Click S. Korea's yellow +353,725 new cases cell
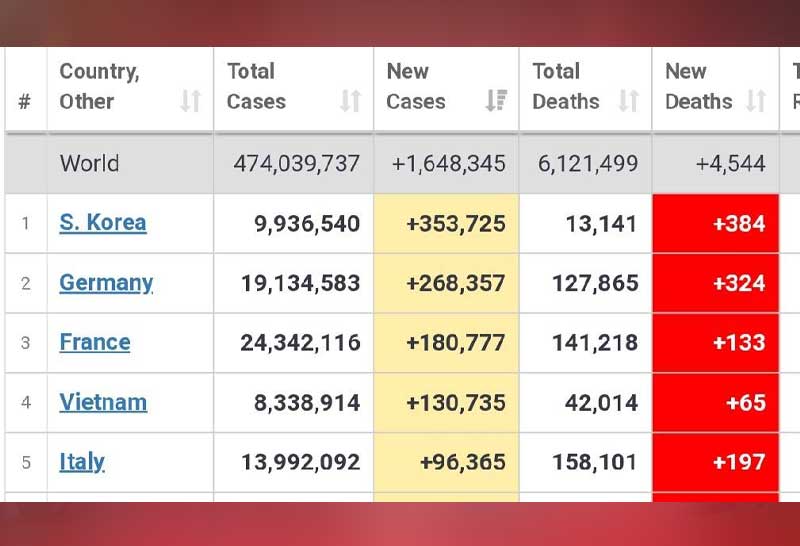 [446, 223]
